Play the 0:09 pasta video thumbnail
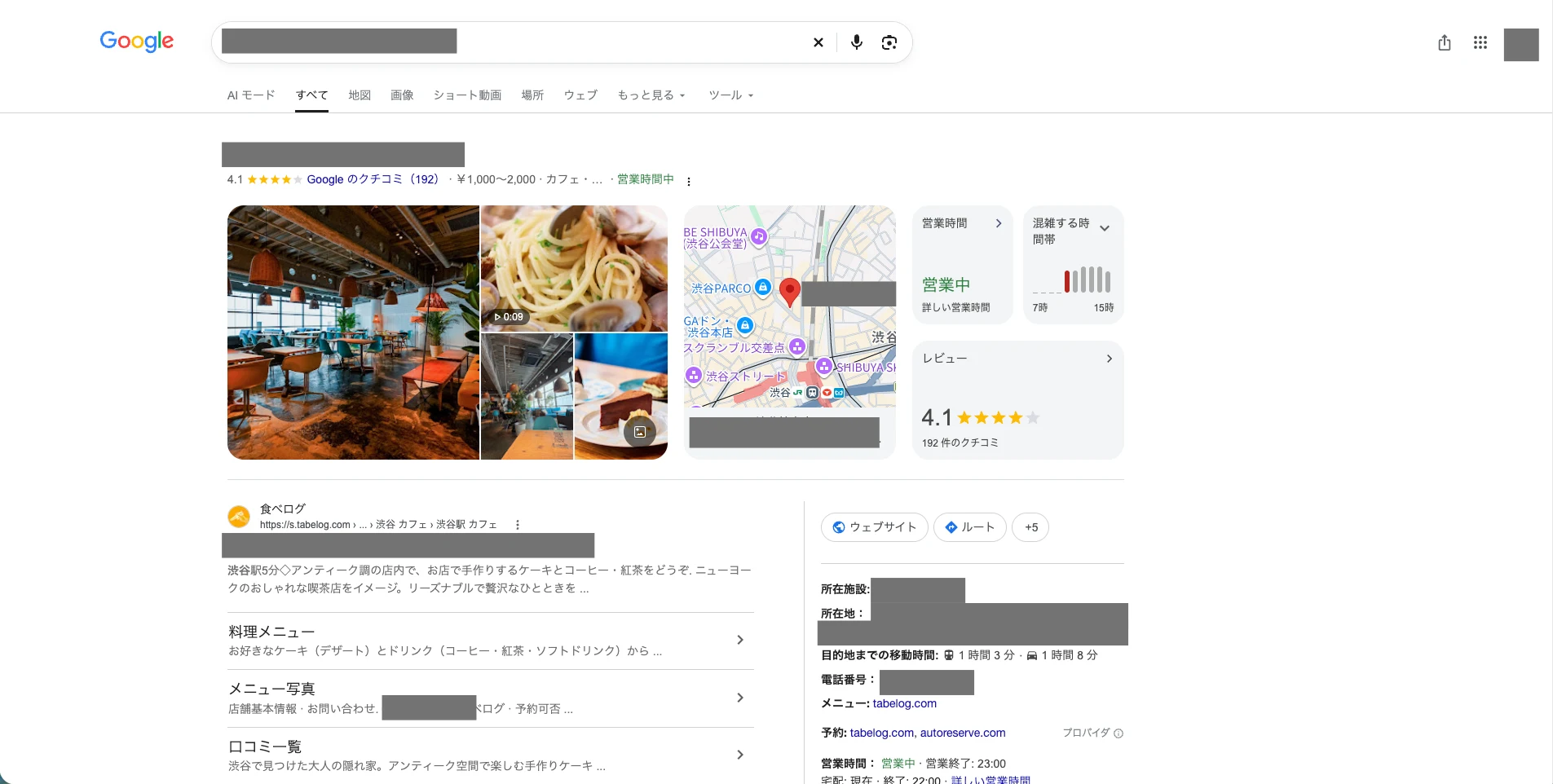The height and width of the screenshot is (784, 1553). coord(574,268)
